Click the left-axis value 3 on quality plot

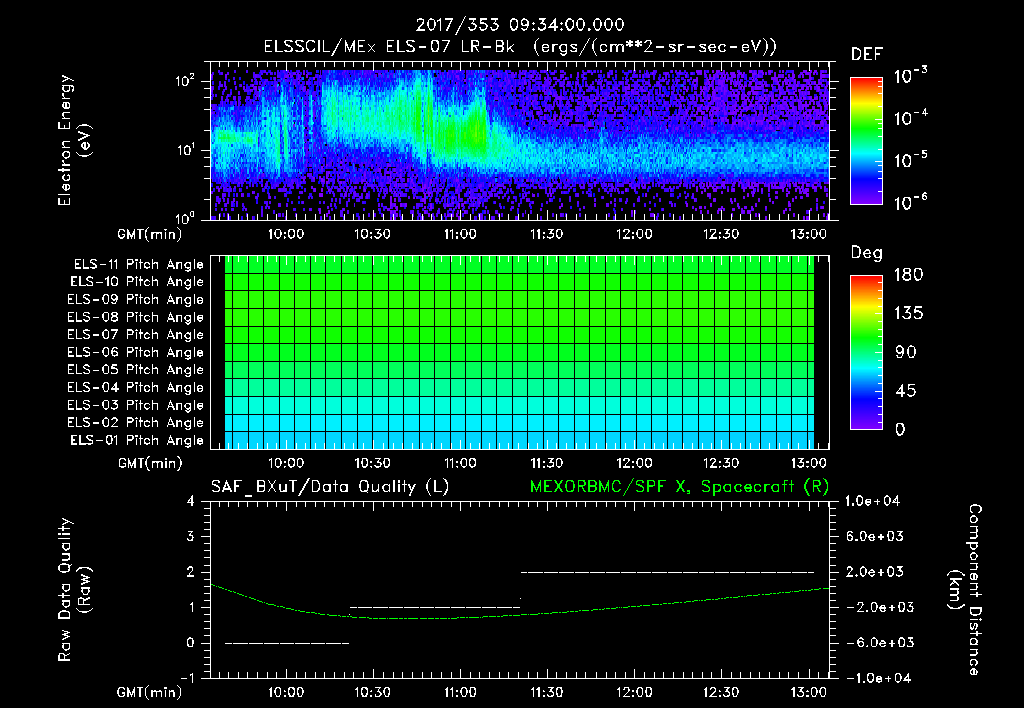191,537
